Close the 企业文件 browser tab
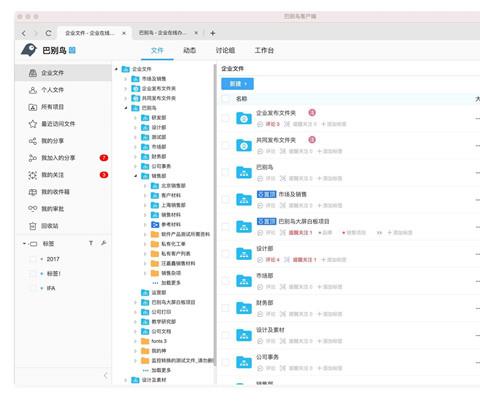The image size is (480, 404). click(124, 33)
